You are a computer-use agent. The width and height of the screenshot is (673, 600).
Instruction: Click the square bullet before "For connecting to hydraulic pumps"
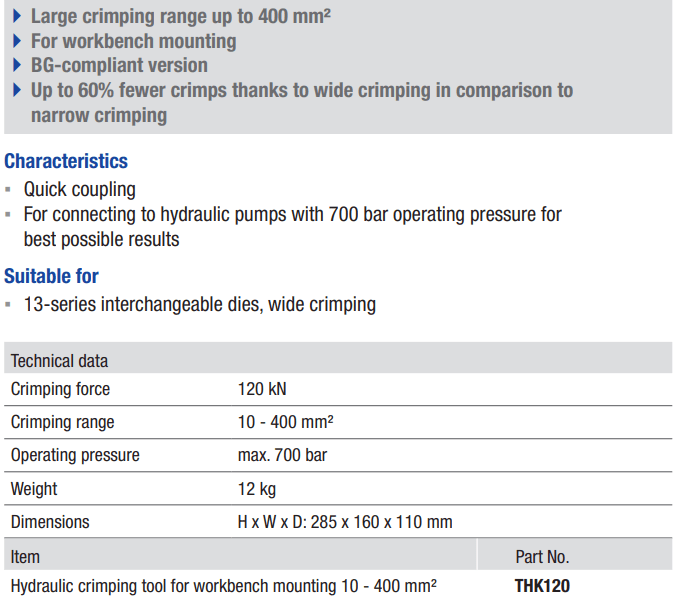(x=10, y=214)
